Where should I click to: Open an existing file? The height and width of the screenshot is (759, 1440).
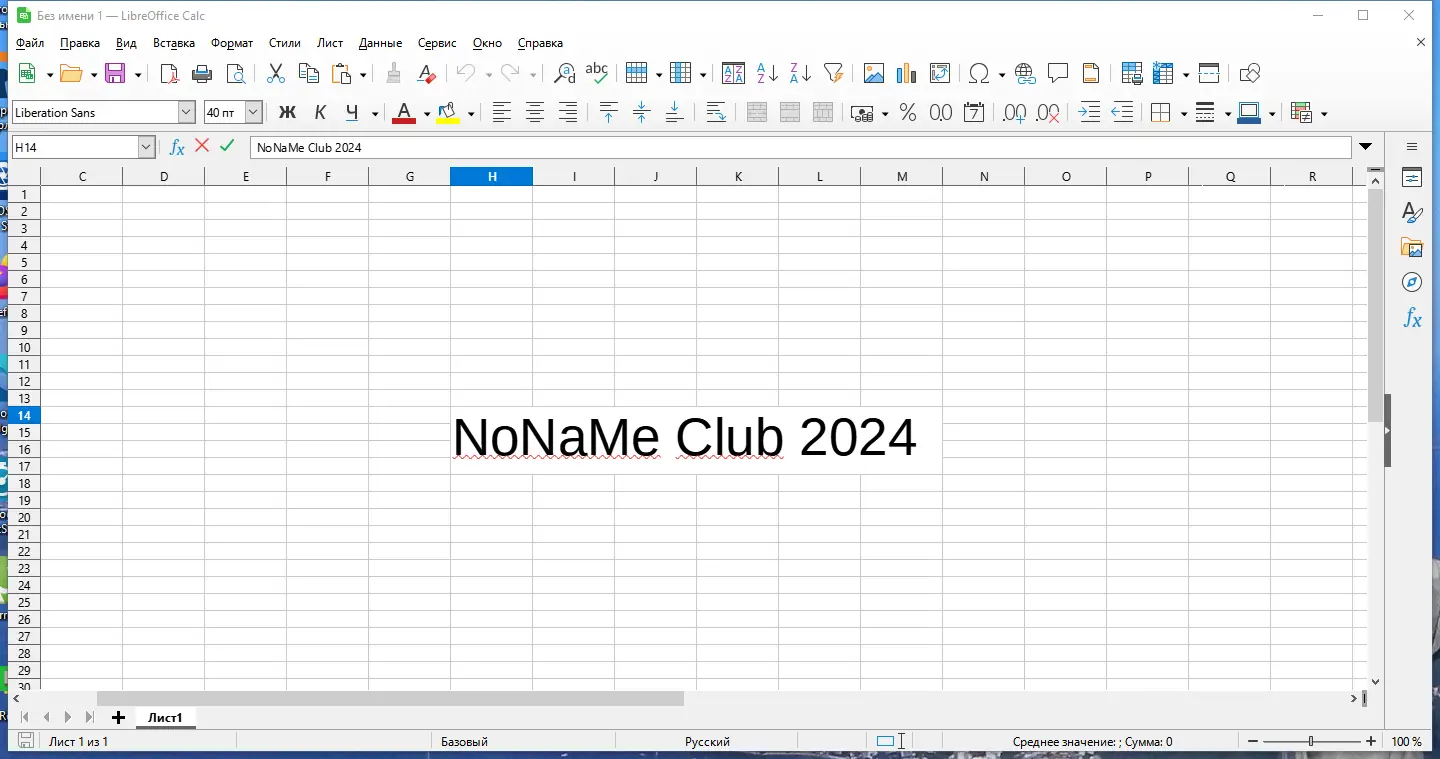71,73
